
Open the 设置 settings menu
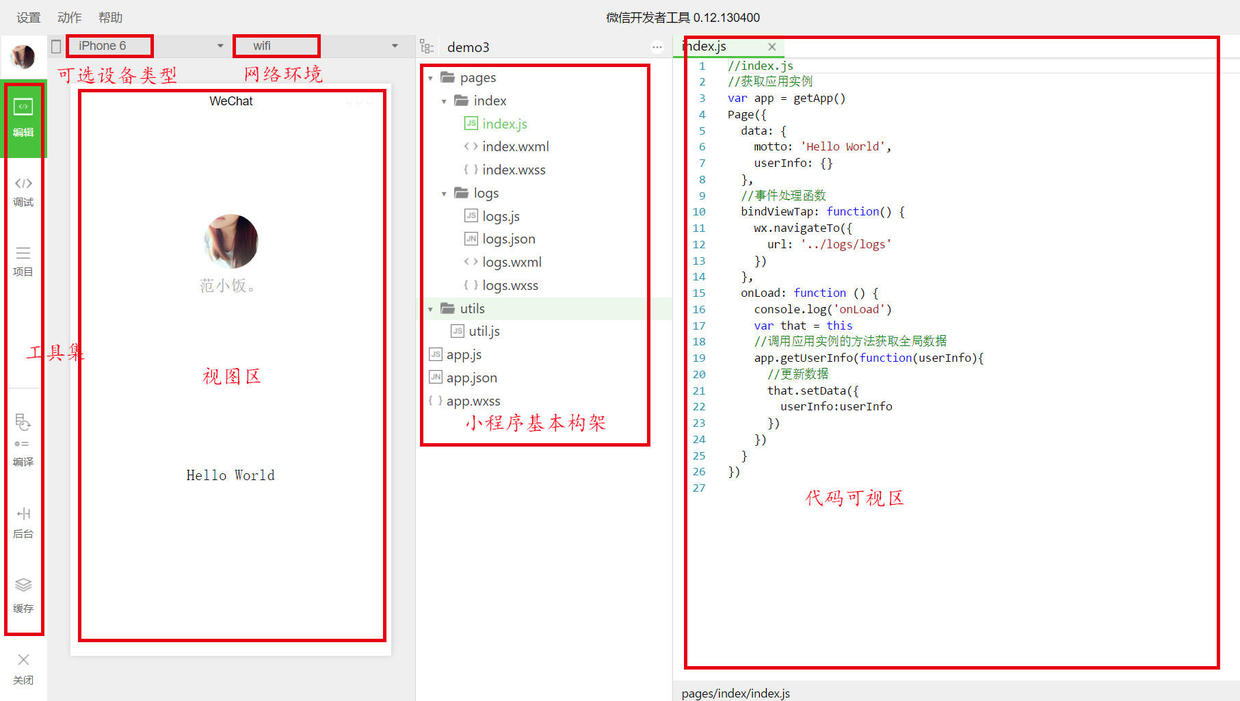(x=29, y=18)
